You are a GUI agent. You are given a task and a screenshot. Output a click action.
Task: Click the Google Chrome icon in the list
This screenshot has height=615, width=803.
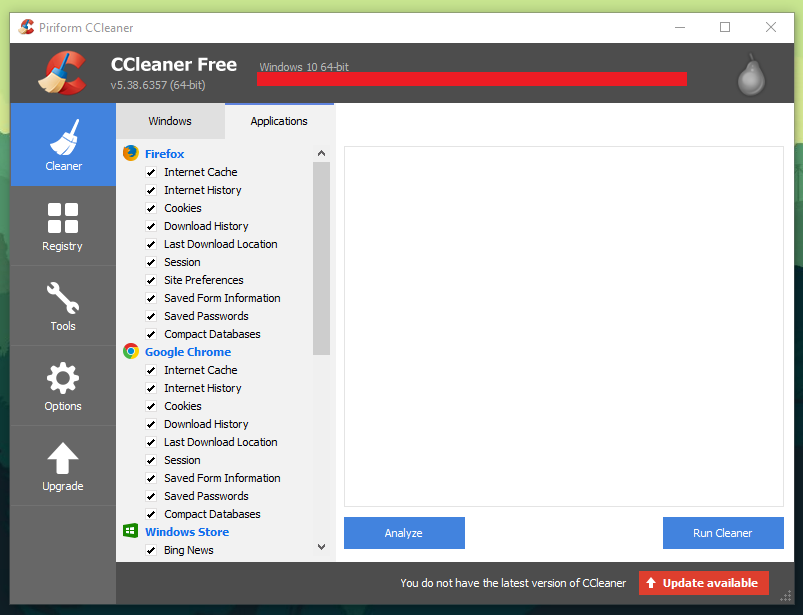[131, 351]
